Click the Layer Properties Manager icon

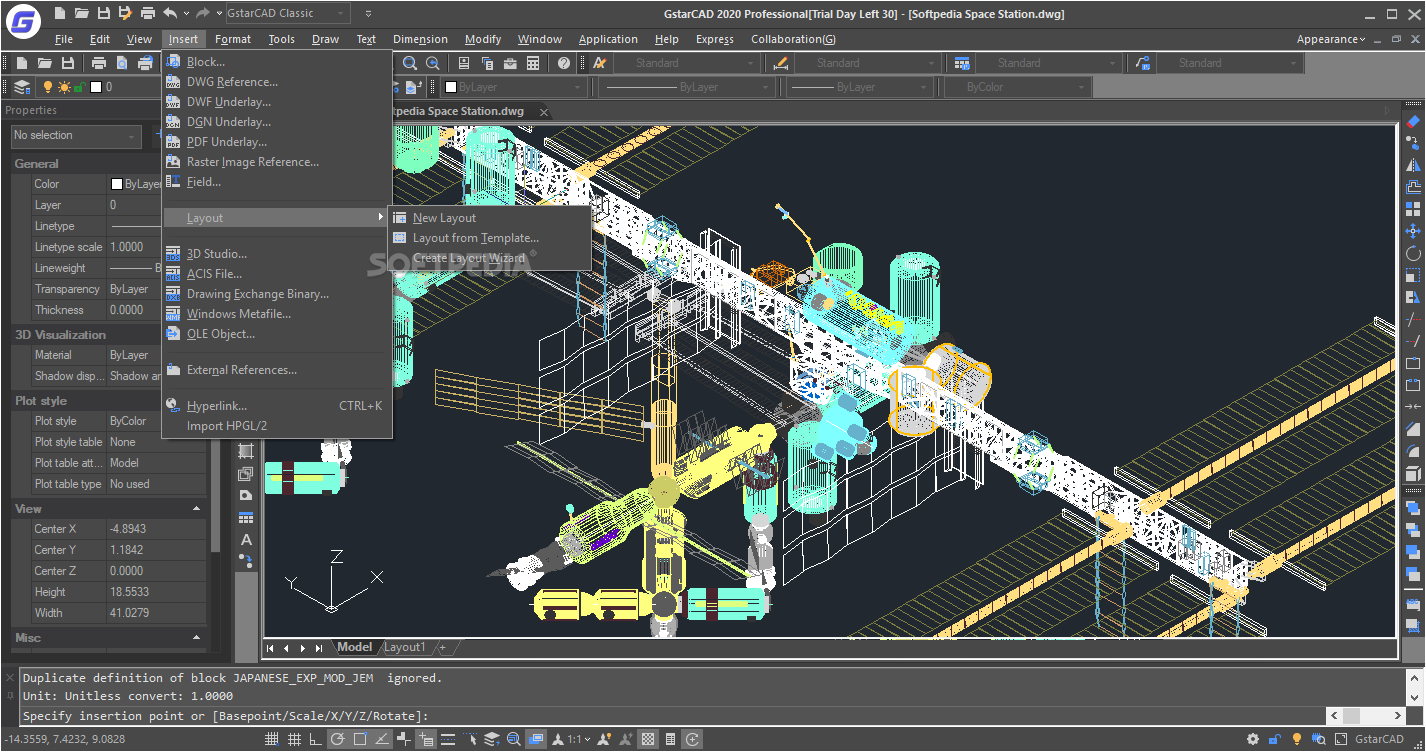point(22,87)
